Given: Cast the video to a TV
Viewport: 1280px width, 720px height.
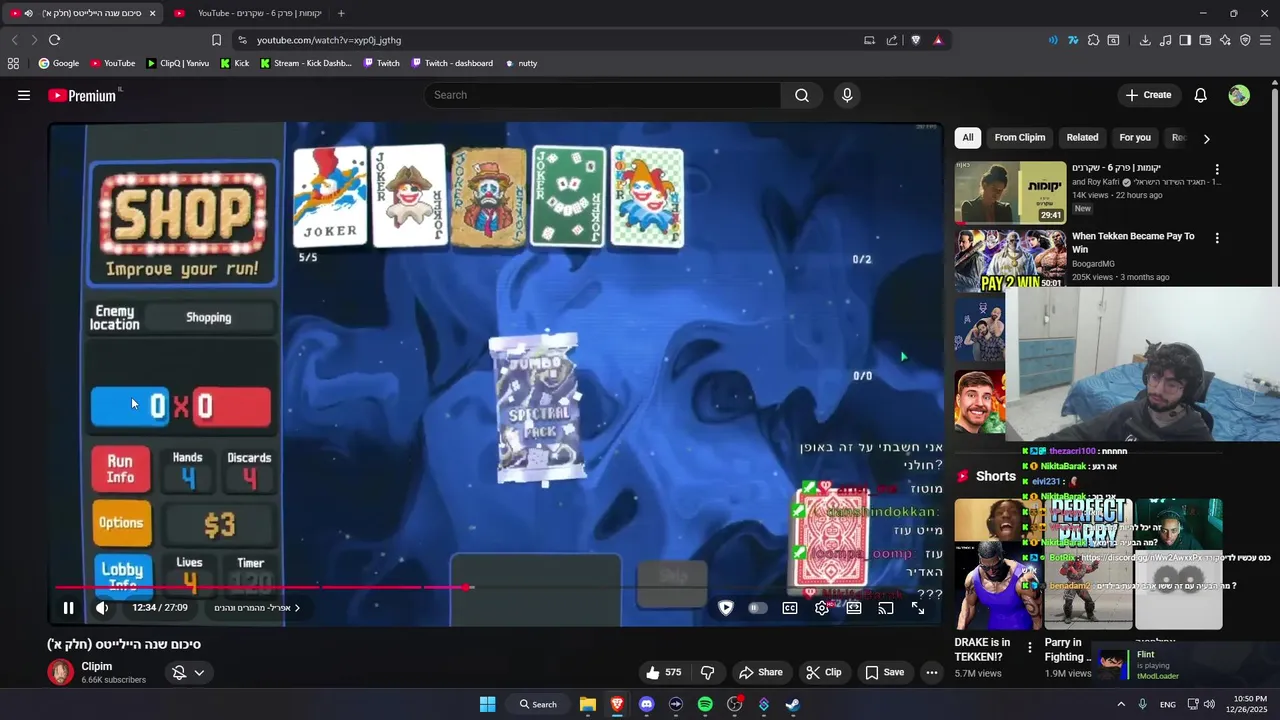Looking at the screenshot, I should (x=886, y=608).
